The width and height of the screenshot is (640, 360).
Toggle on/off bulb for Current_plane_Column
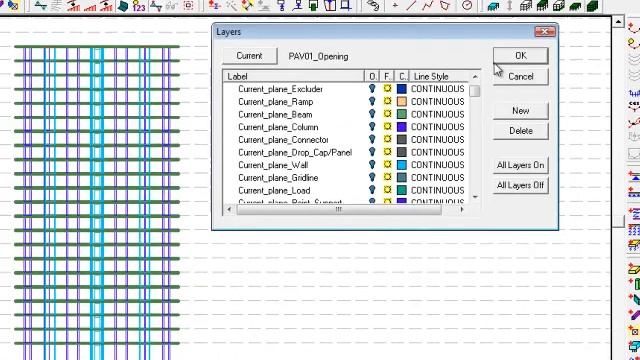point(372,127)
